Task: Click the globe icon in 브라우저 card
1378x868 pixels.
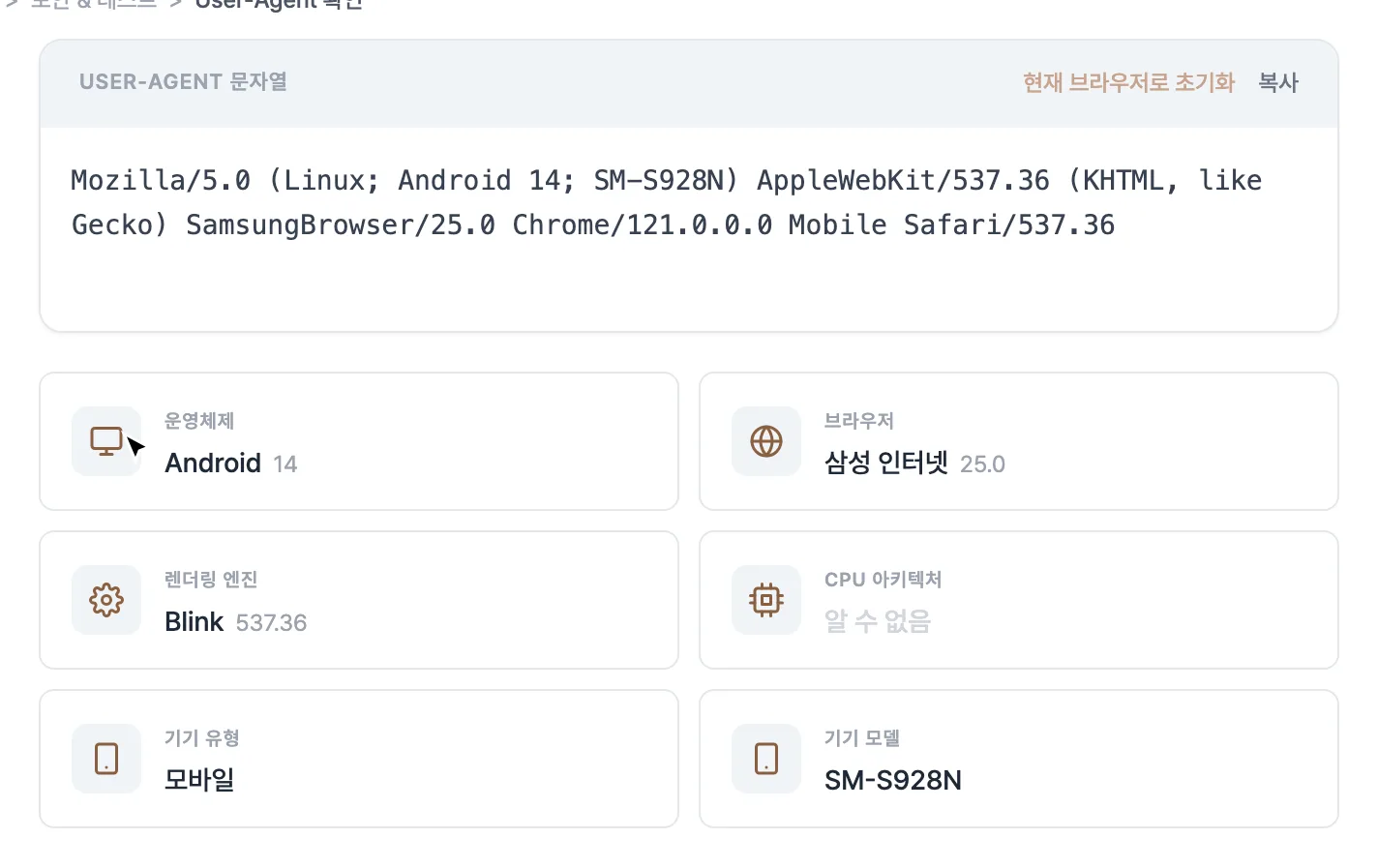Action: [x=766, y=441]
